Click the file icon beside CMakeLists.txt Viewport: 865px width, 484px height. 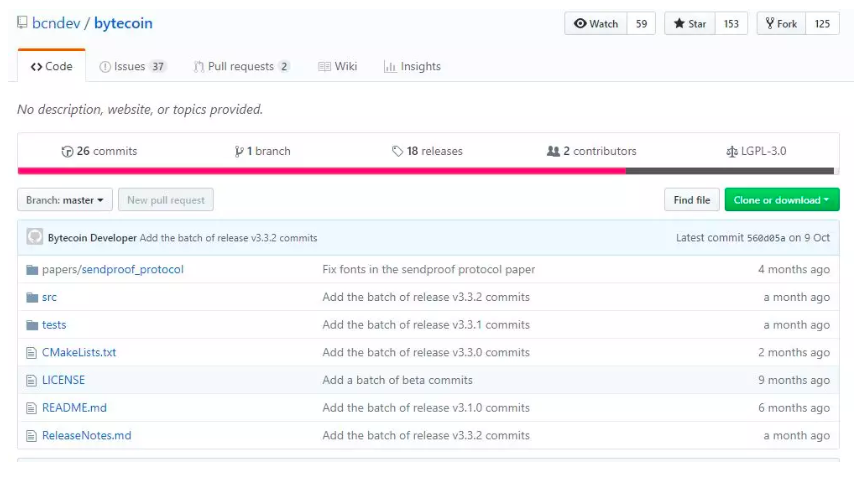click(x=31, y=353)
